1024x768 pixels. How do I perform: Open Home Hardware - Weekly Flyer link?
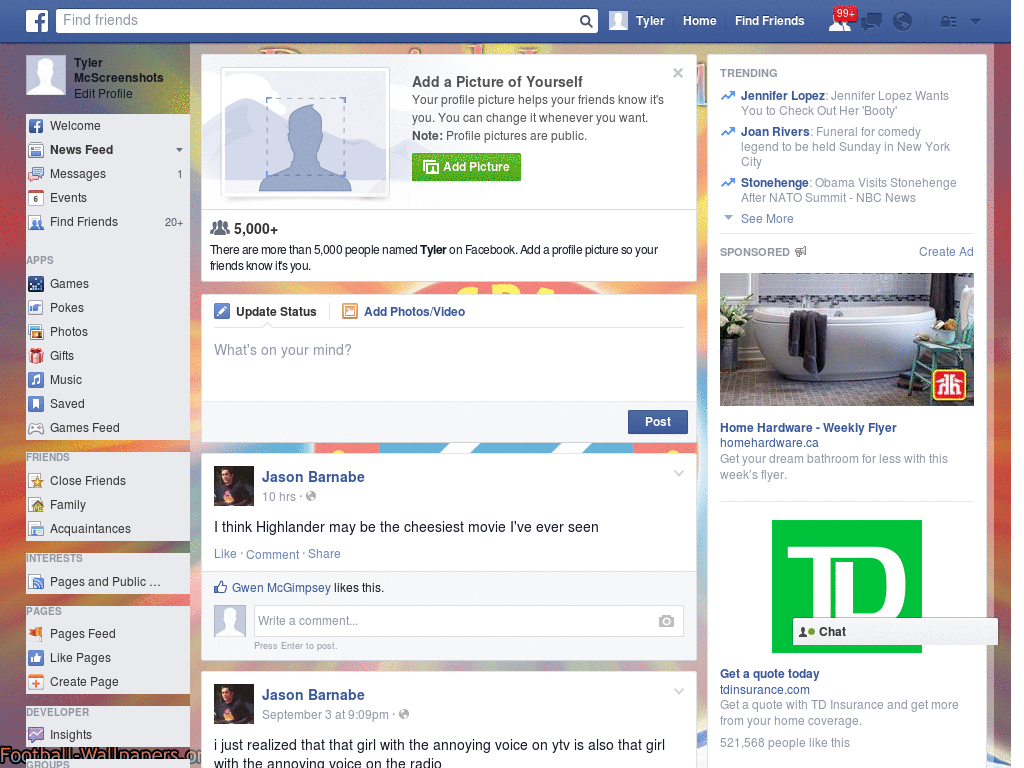click(808, 428)
